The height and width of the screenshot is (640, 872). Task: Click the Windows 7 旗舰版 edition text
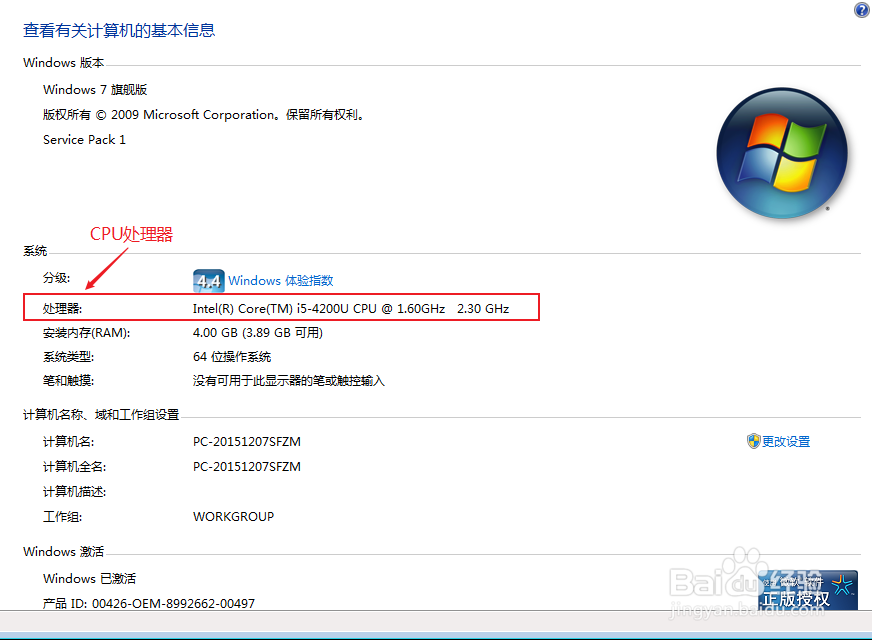pos(95,90)
